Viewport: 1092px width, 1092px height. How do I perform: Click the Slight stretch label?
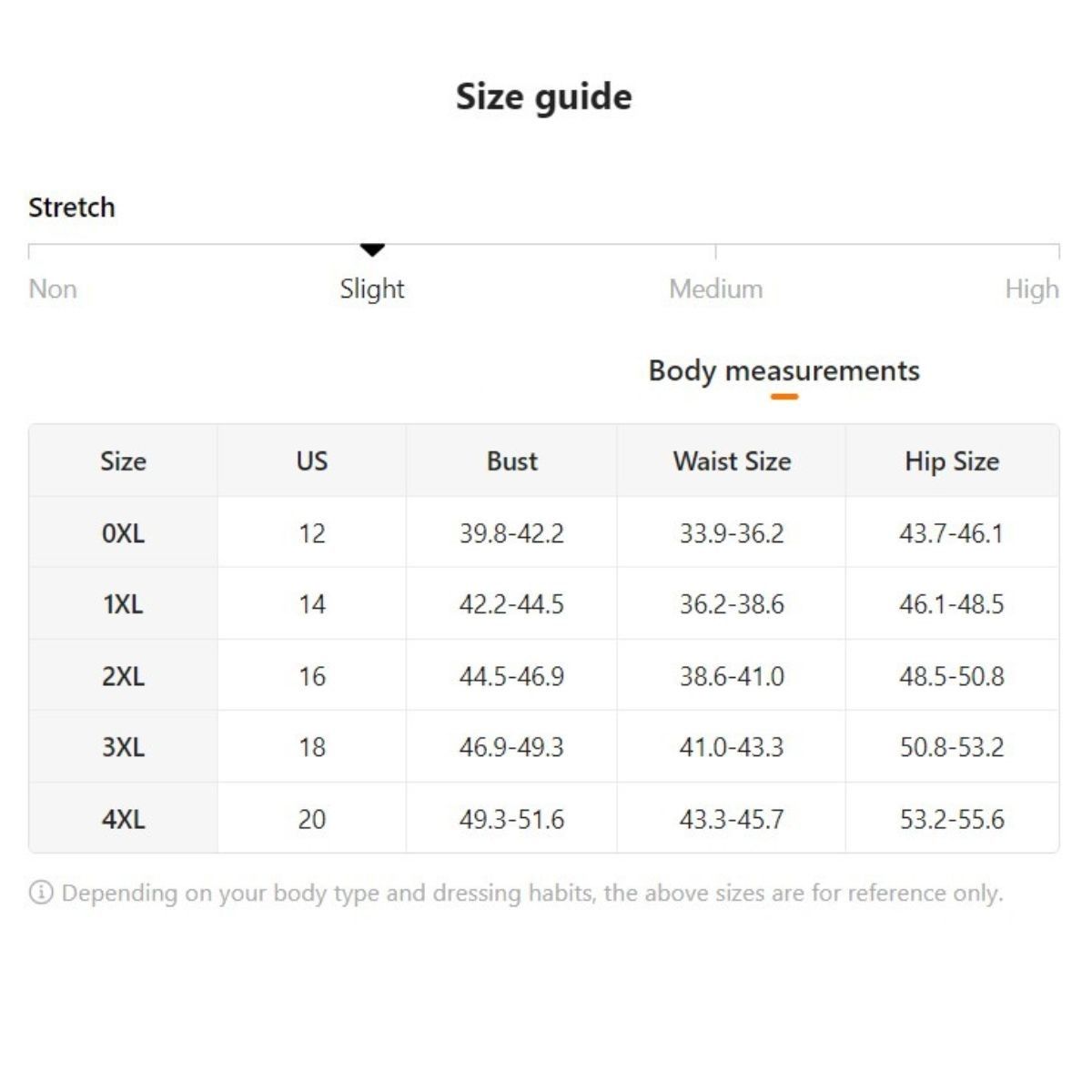[372, 289]
